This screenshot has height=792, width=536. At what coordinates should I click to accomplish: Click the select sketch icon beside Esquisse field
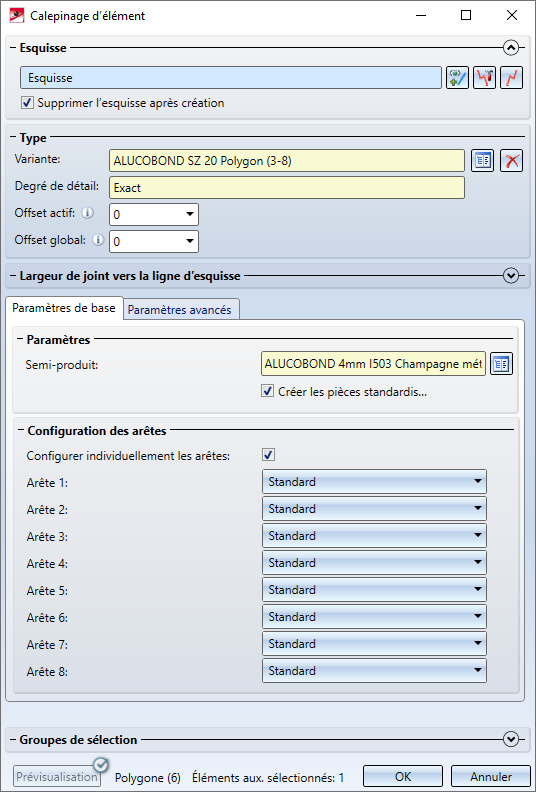(x=457, y=78)
